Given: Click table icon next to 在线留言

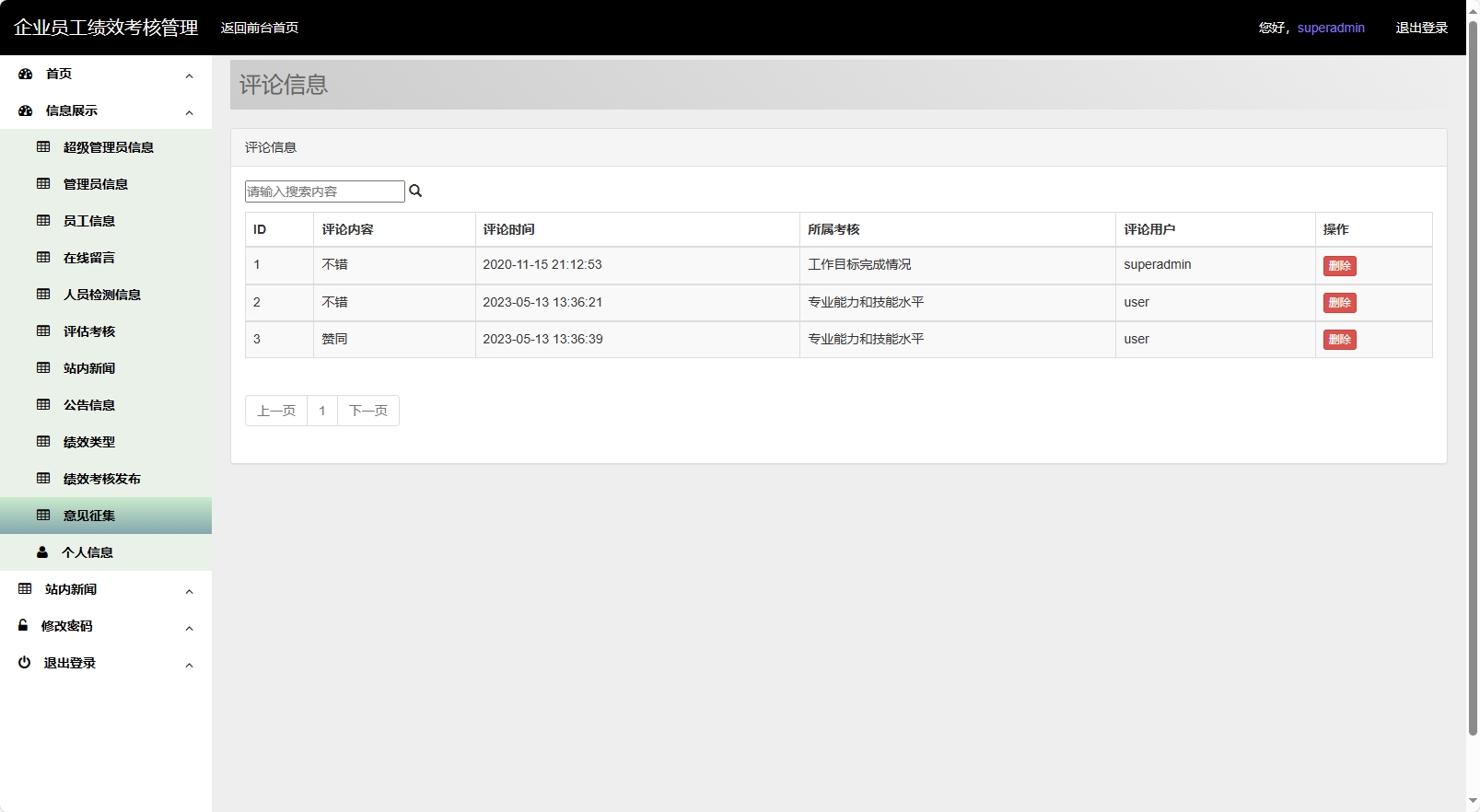Looking at the screenshot, I should pos(43,258).
